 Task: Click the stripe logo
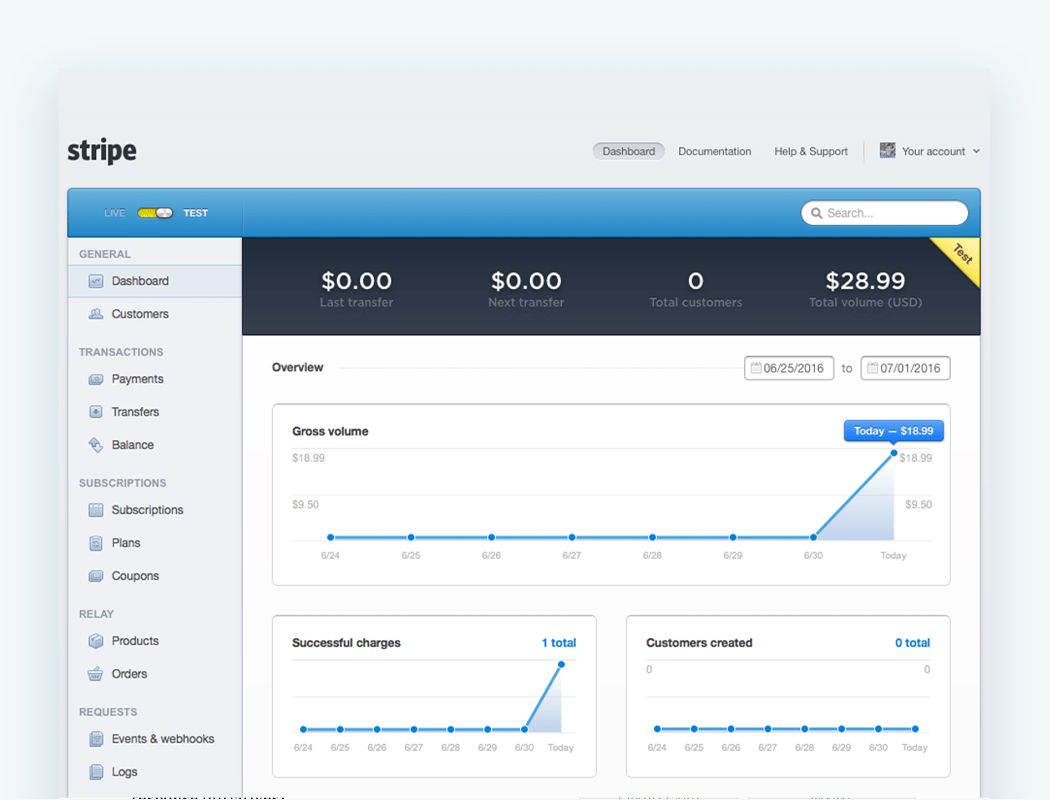(x=102, y=151)
